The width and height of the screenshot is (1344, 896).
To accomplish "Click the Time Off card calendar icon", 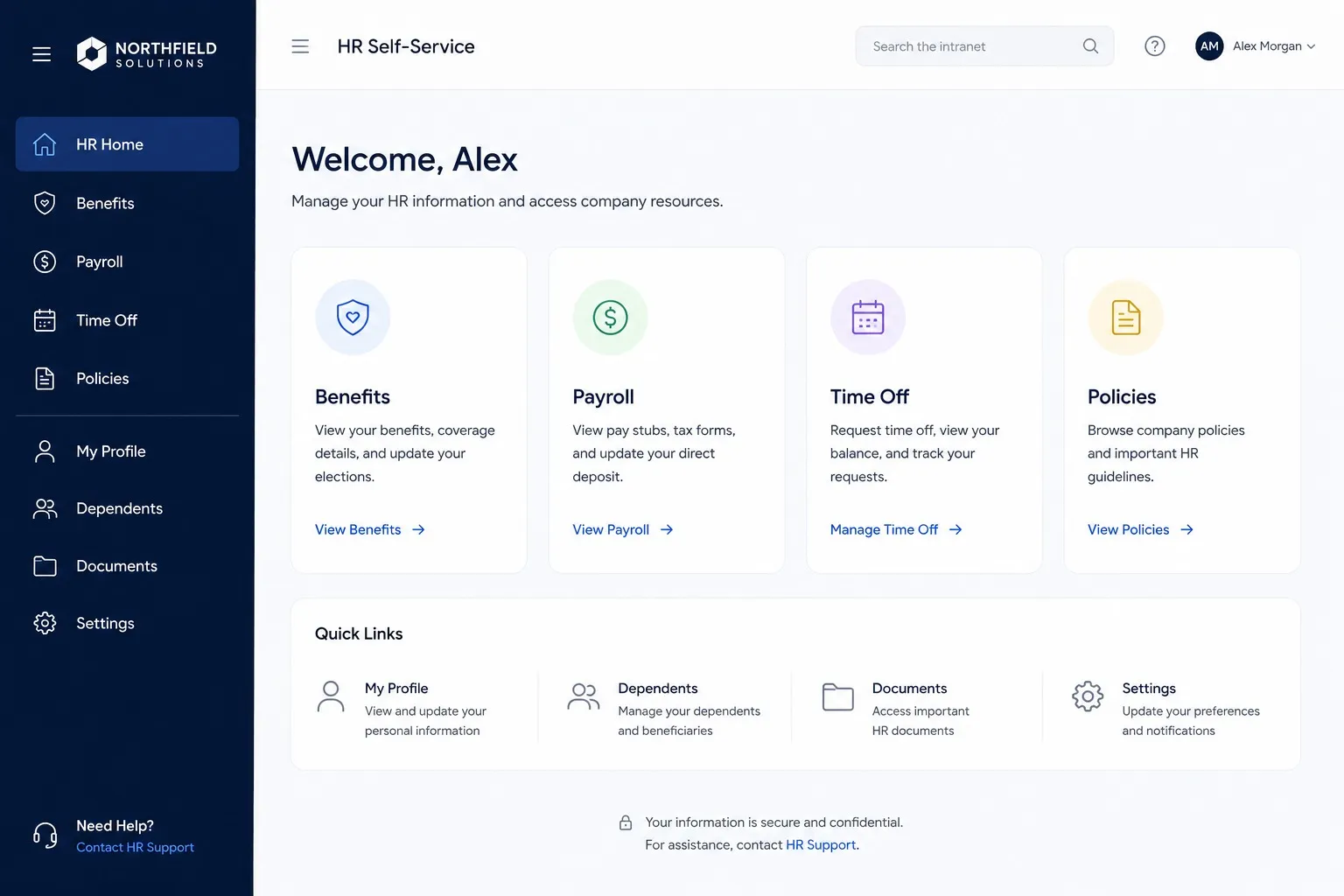I will click(868, 317).
